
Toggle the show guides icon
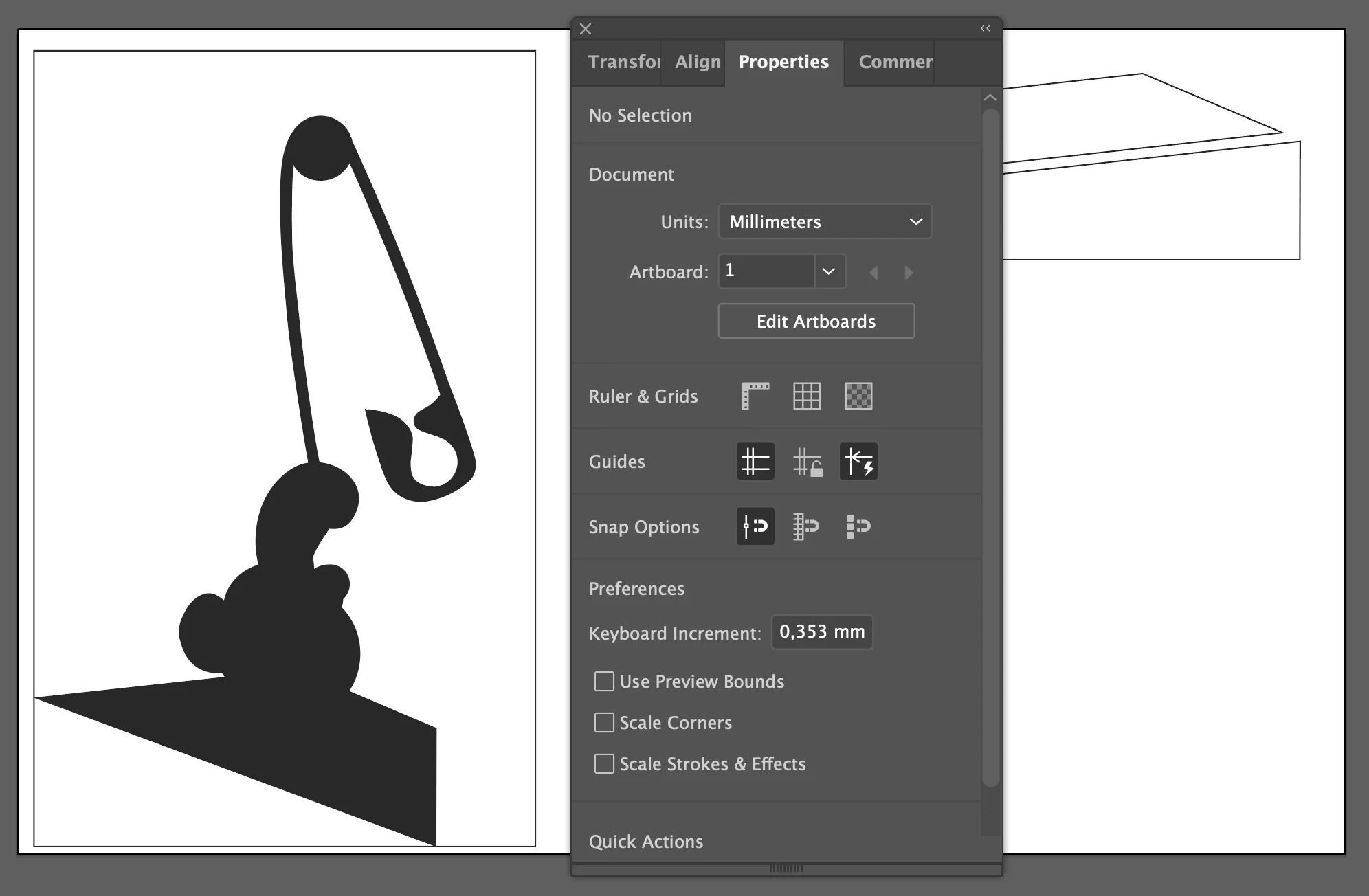point(755,461)
